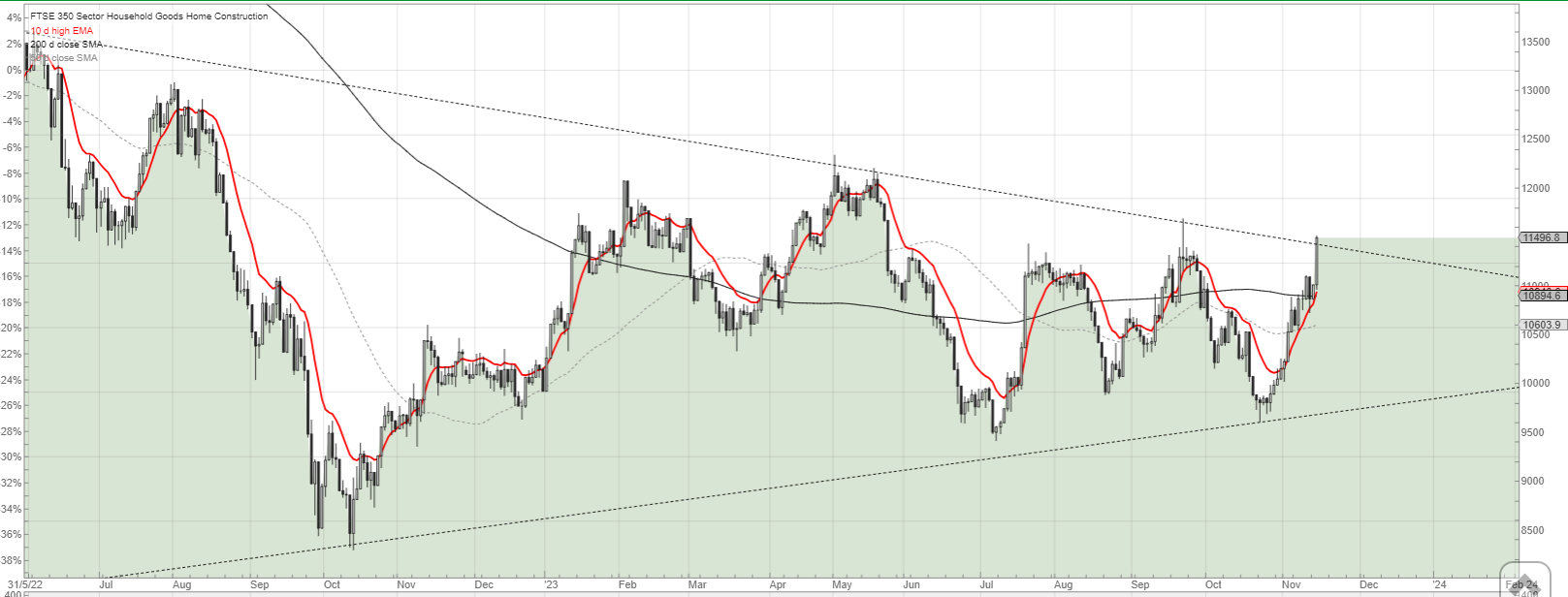Image resolution: width=1568 pixels, height=597 pixels.
Task: Click the 4% label on the percent axis
Action: pos(14,17)
